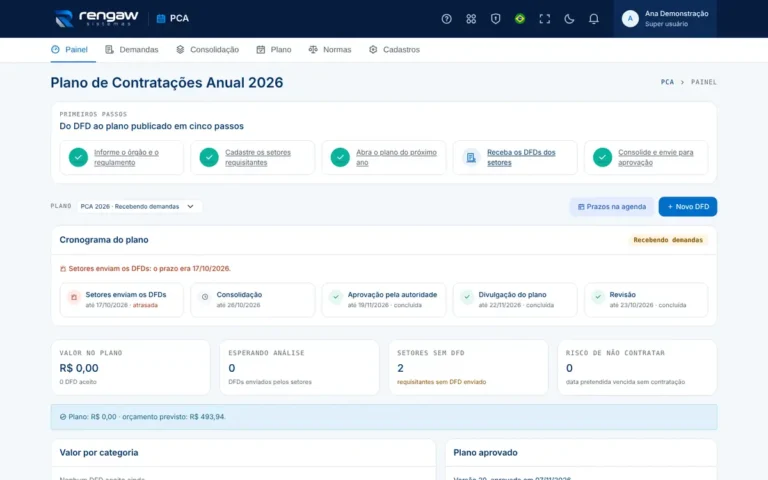Click 'requisitantes sem DFD enviado' text
The height and width of the screenshot is (480, 768).
point(441,382)
